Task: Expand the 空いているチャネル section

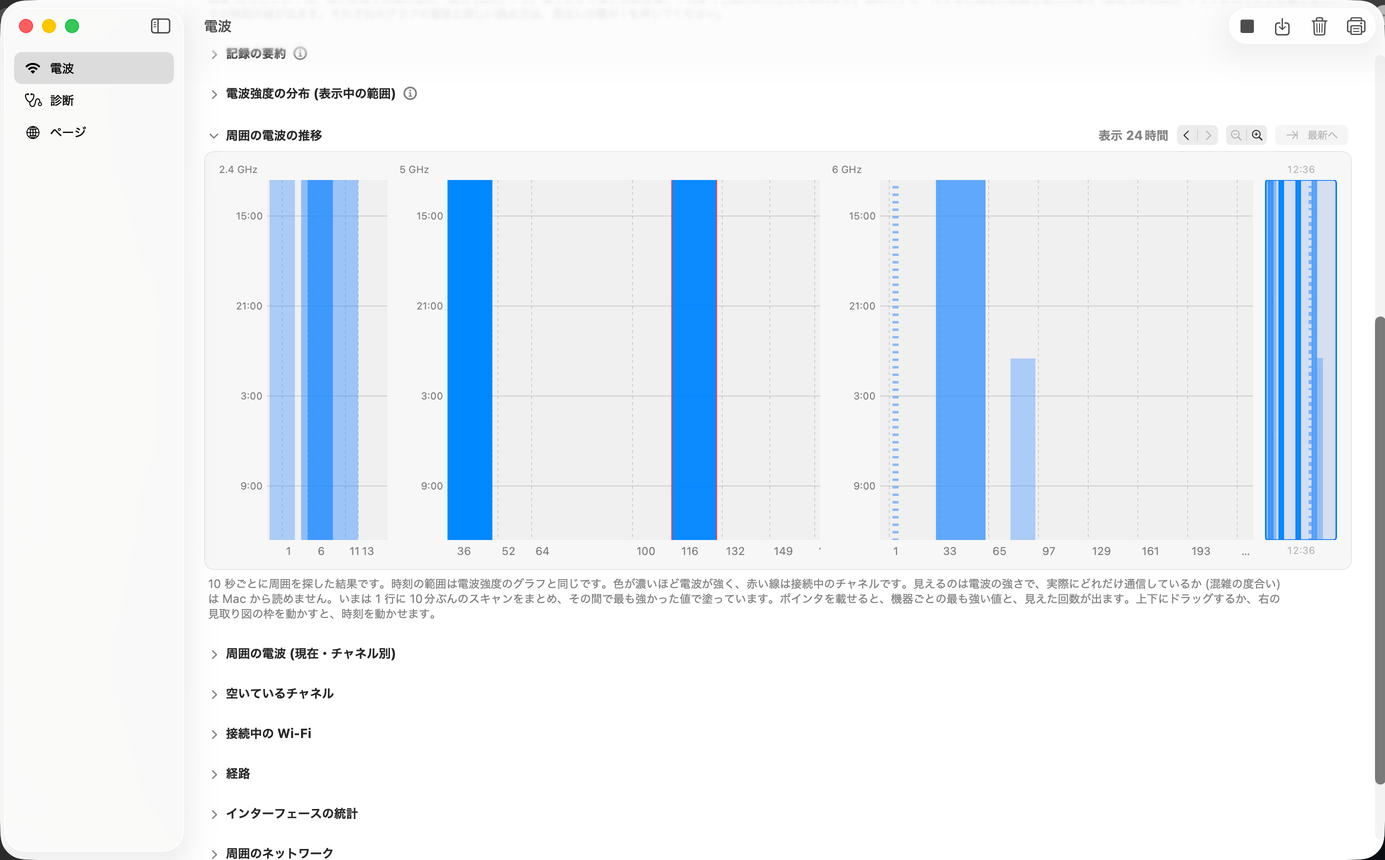Action: pos(214,694)
